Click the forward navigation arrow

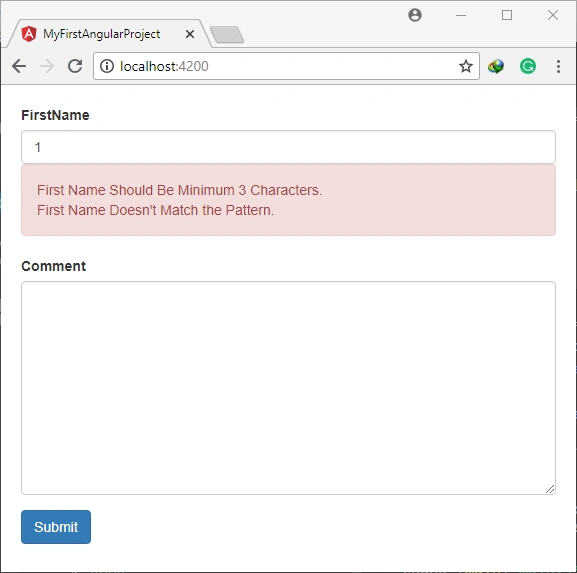(47, 66)
